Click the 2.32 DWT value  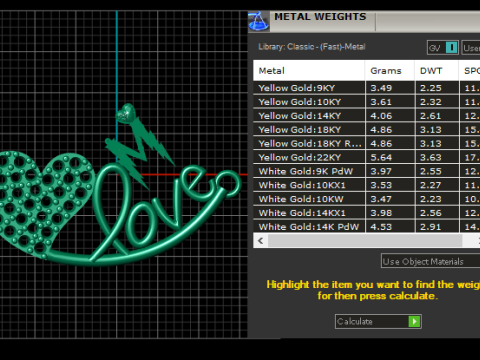click(431, 102)
